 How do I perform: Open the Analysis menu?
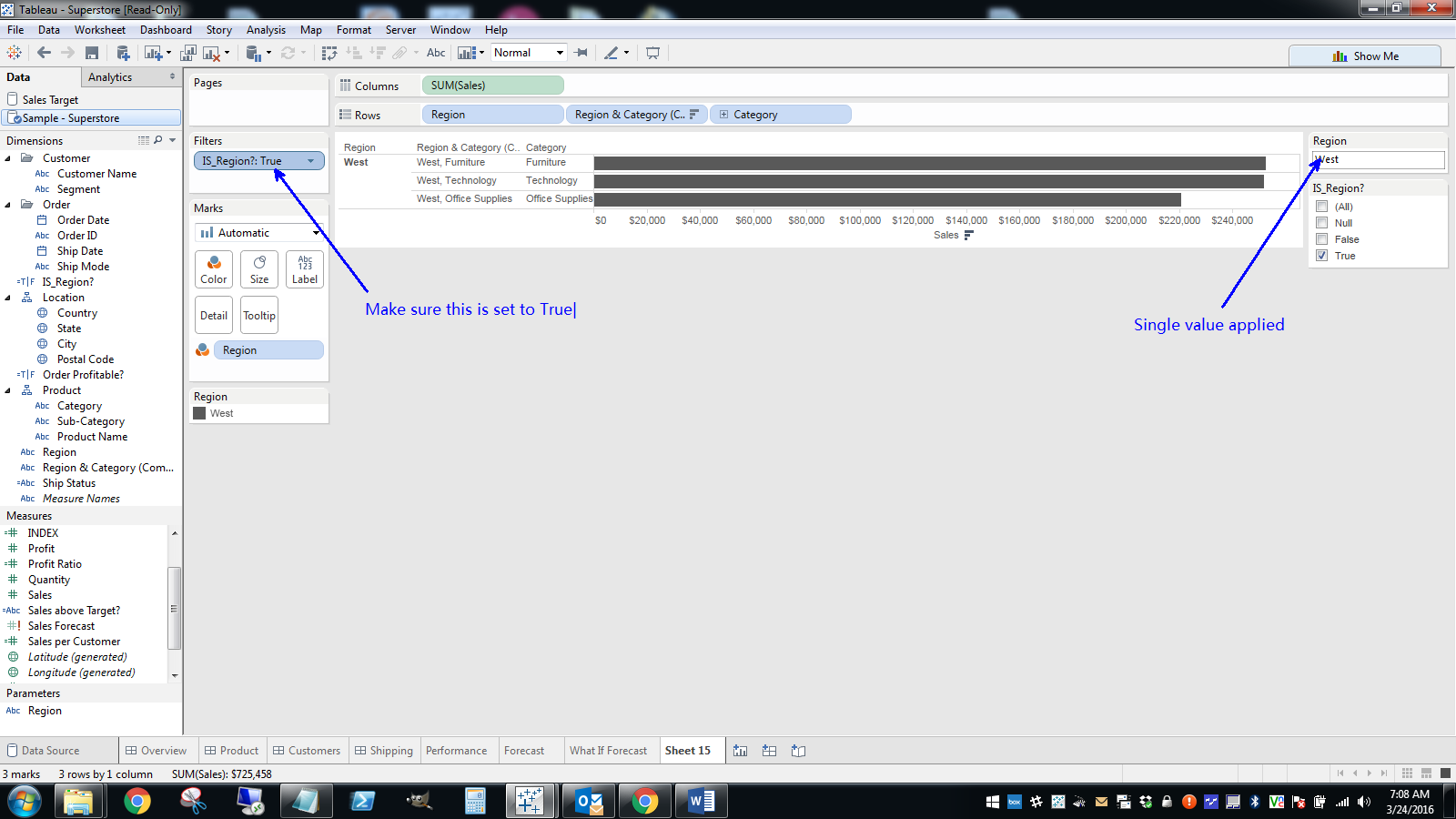266,29
